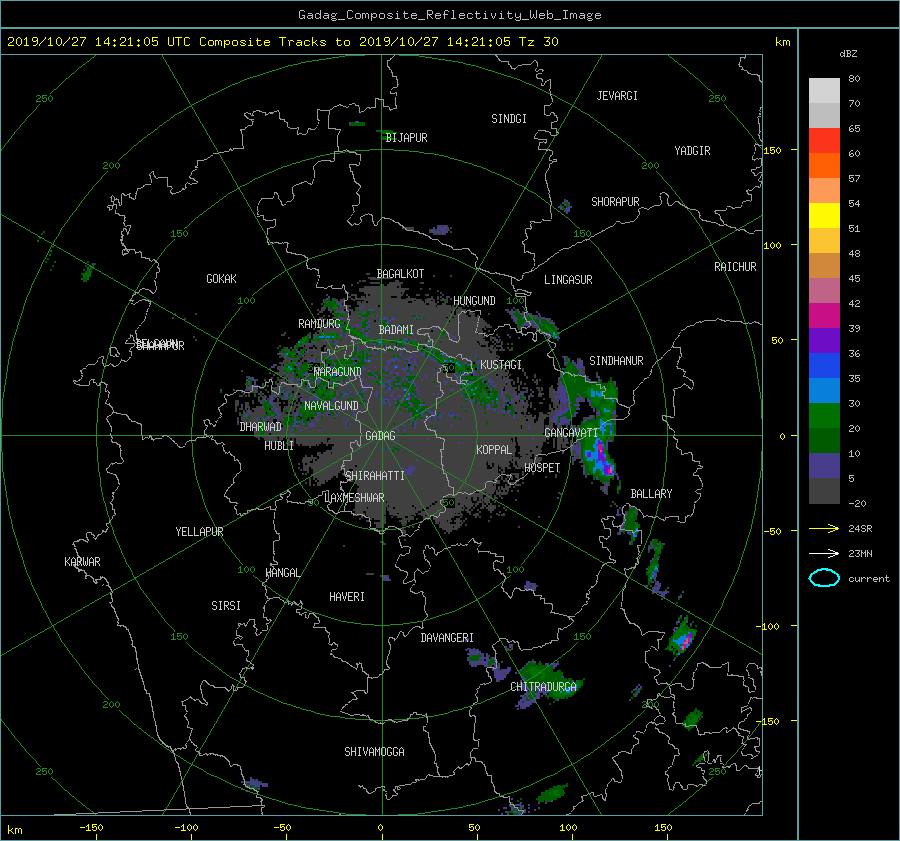Click the JEVARGI city label
This screenshot has height=841, width=900.
pos(617,96)
